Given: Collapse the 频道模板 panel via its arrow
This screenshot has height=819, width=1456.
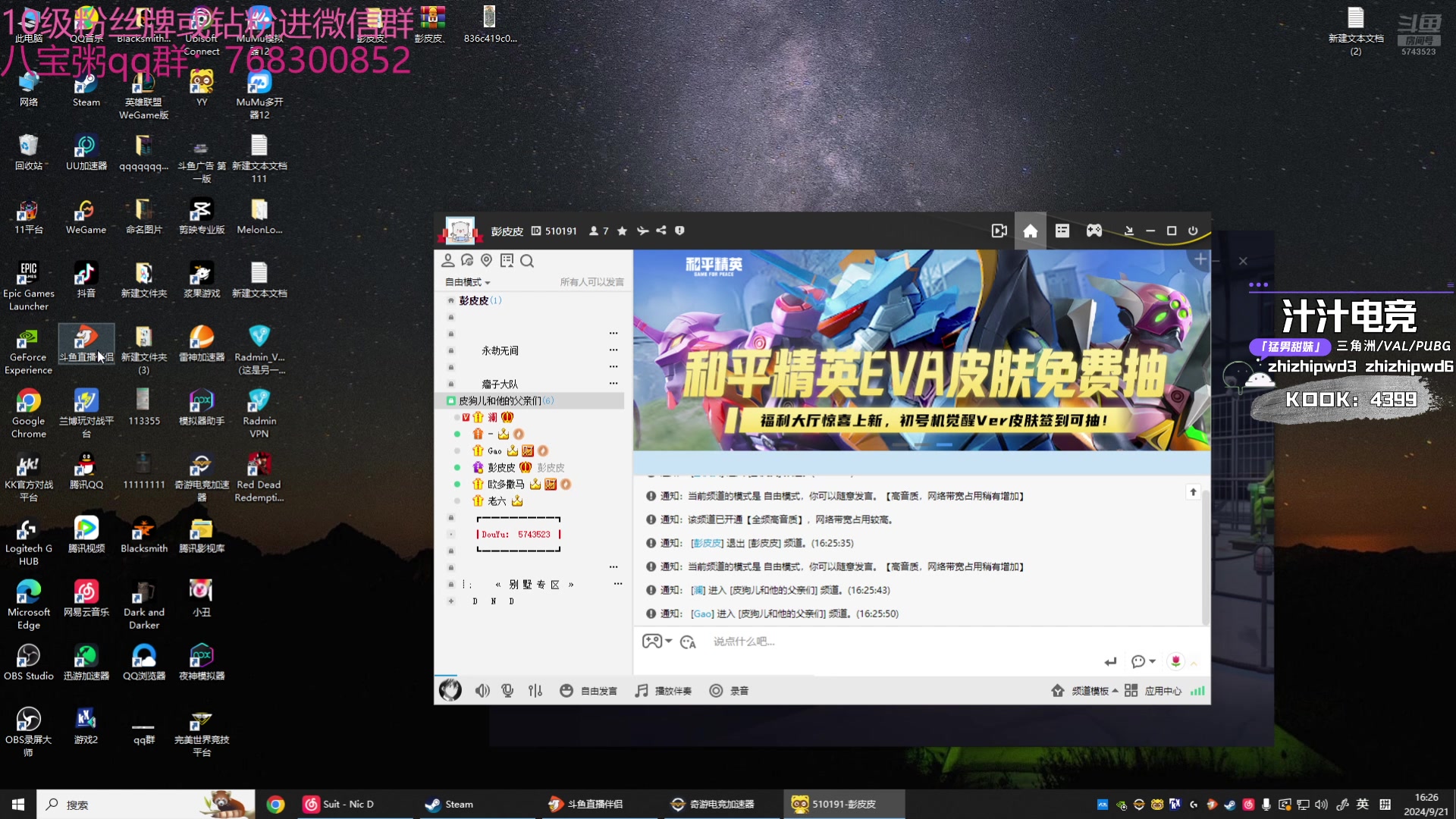Looking at the screenshot, I should point(1113,691).
